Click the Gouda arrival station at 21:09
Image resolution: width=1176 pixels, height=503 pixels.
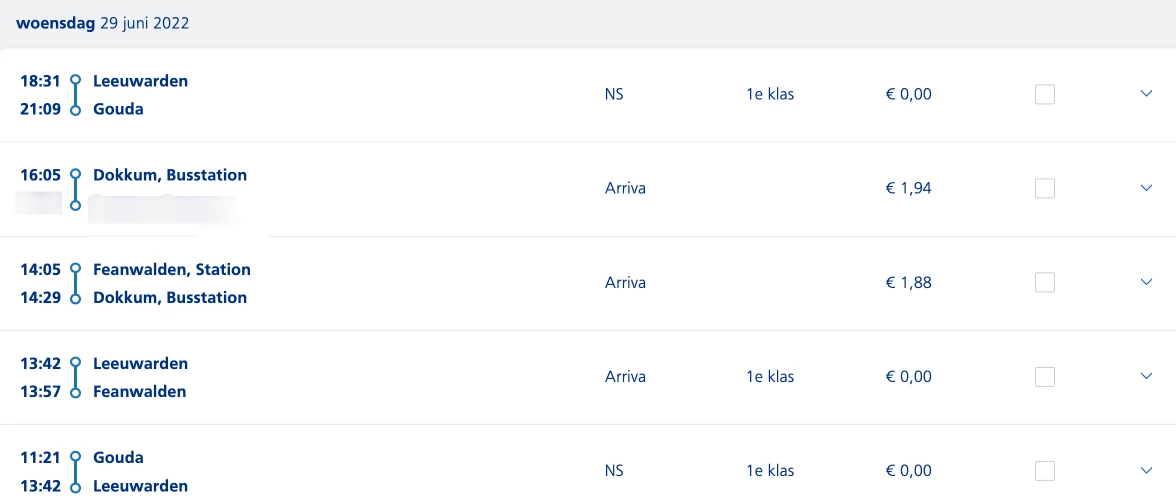click(118, 109)
